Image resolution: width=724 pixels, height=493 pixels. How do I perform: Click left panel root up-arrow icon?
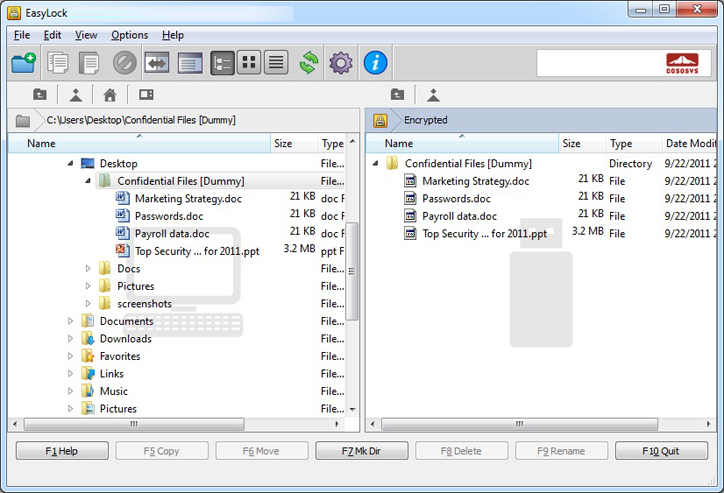[76, 95]
